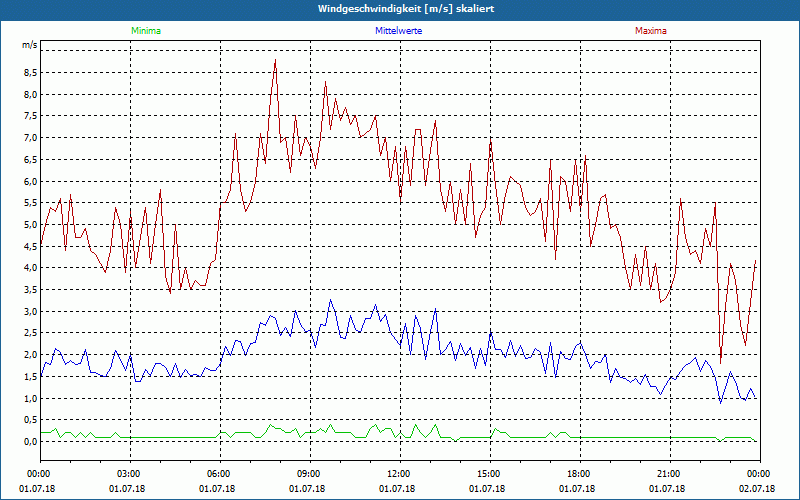The height and width of the screenshot is (500, 800).
Task: Click the 2,5 y-axis value
Action: pos(31,333)
